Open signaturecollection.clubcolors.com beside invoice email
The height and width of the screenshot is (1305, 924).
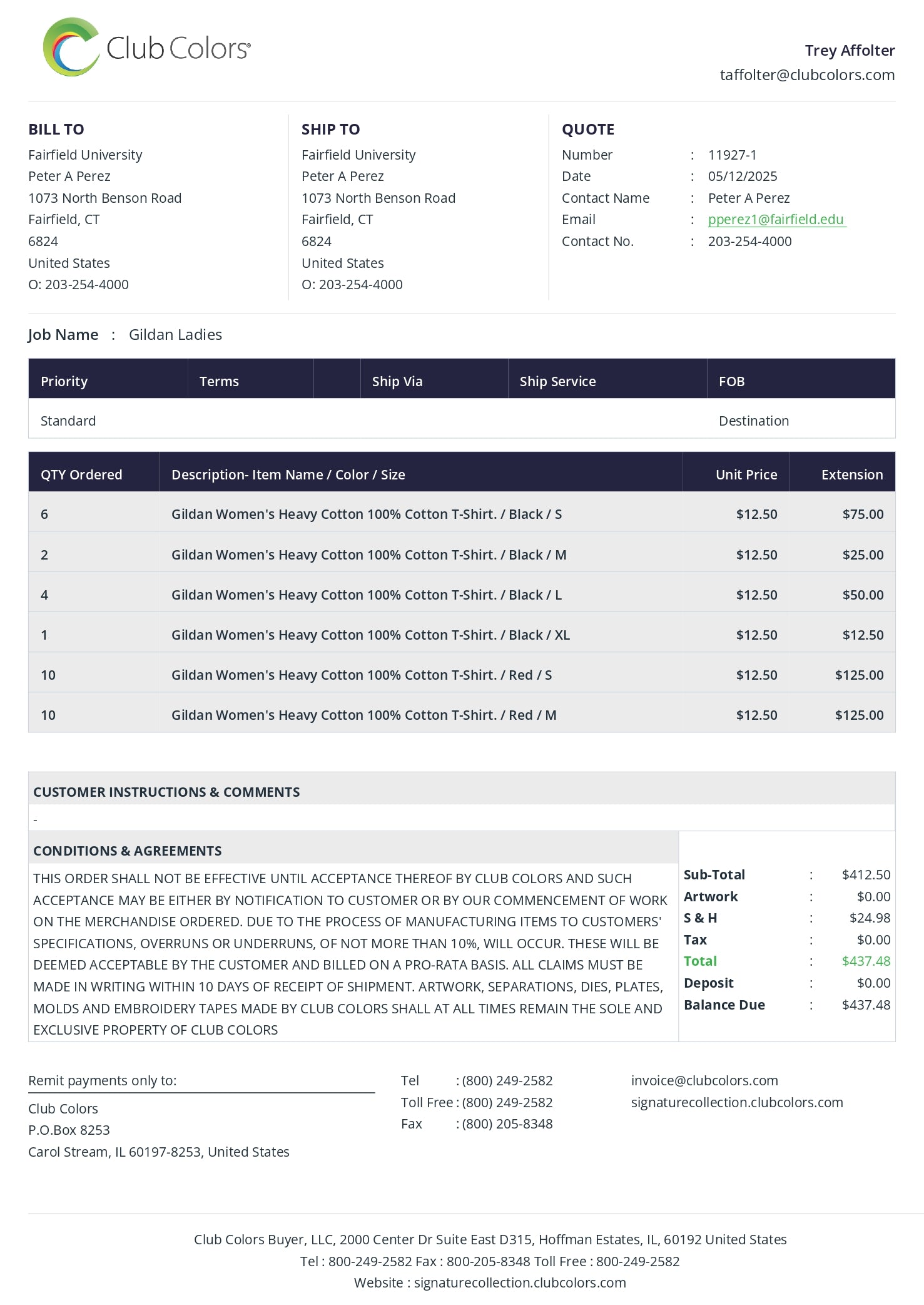coord(737,1102)
